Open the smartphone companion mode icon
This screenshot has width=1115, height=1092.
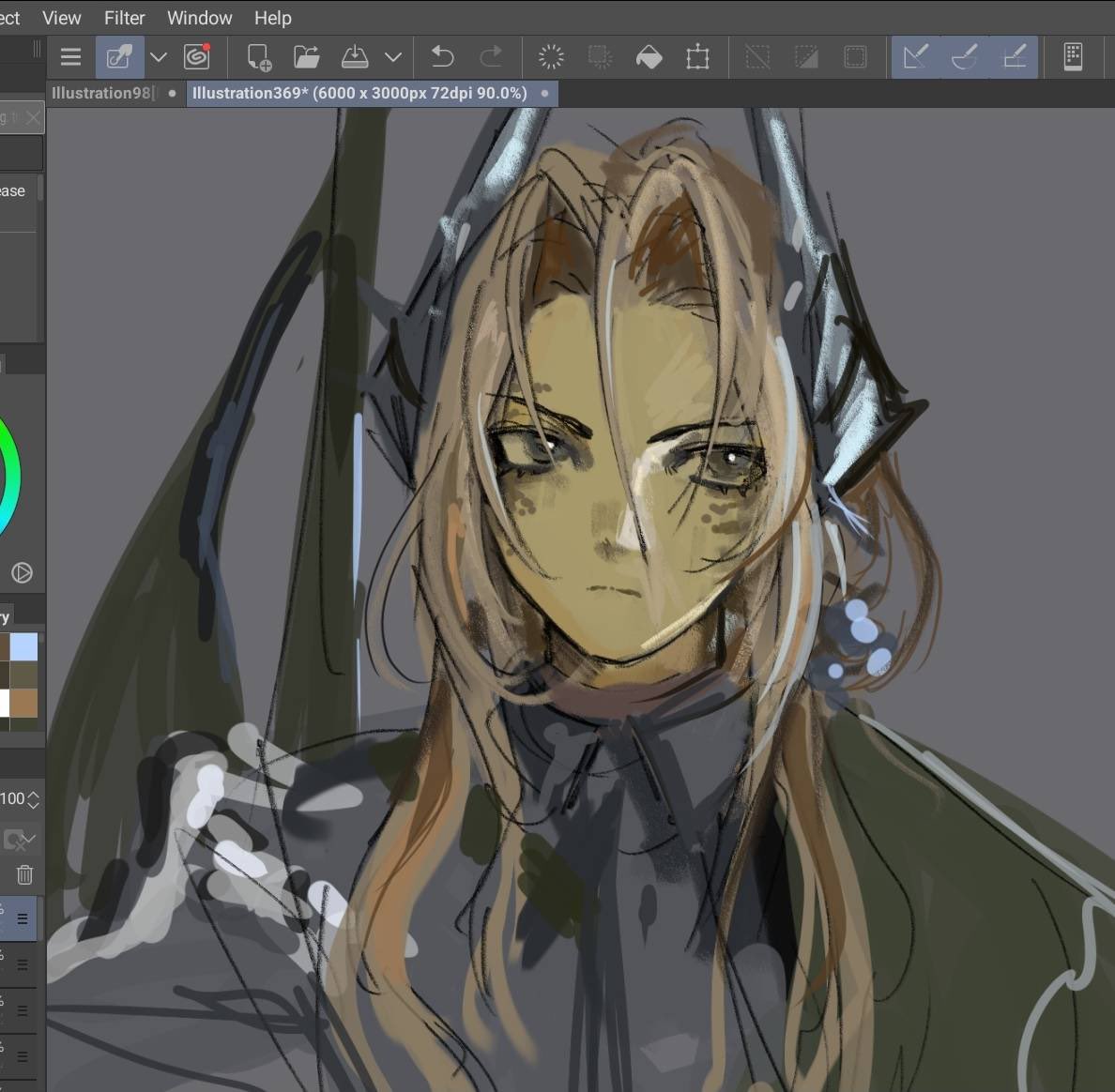pos(1073,57)
